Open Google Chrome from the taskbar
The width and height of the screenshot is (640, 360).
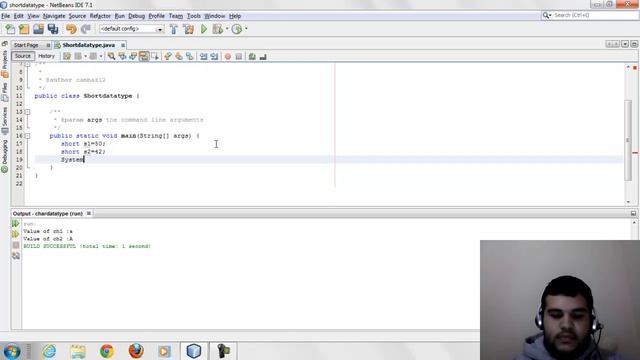107,351
